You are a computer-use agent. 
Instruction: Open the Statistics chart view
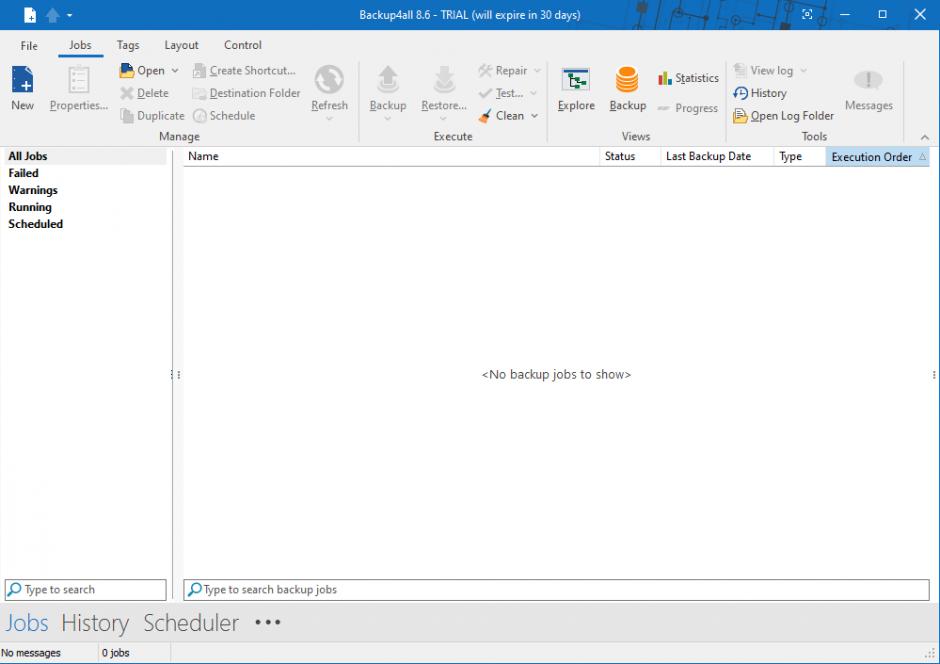[688, 78]
